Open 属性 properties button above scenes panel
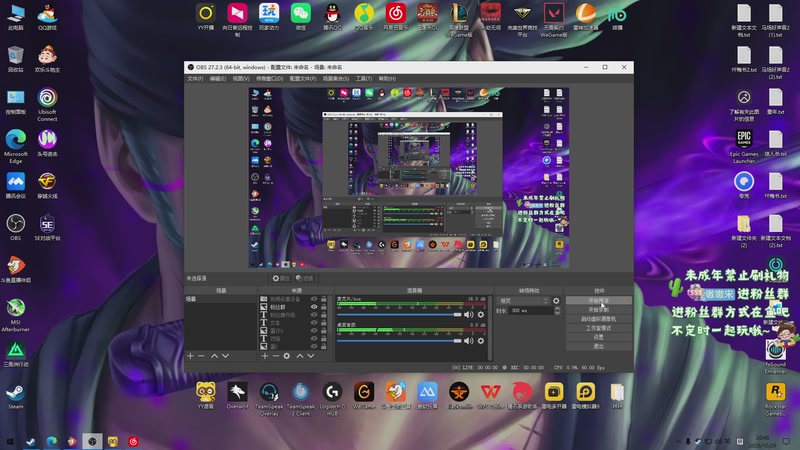Screen dimensions: 800x450 (281, 278)
